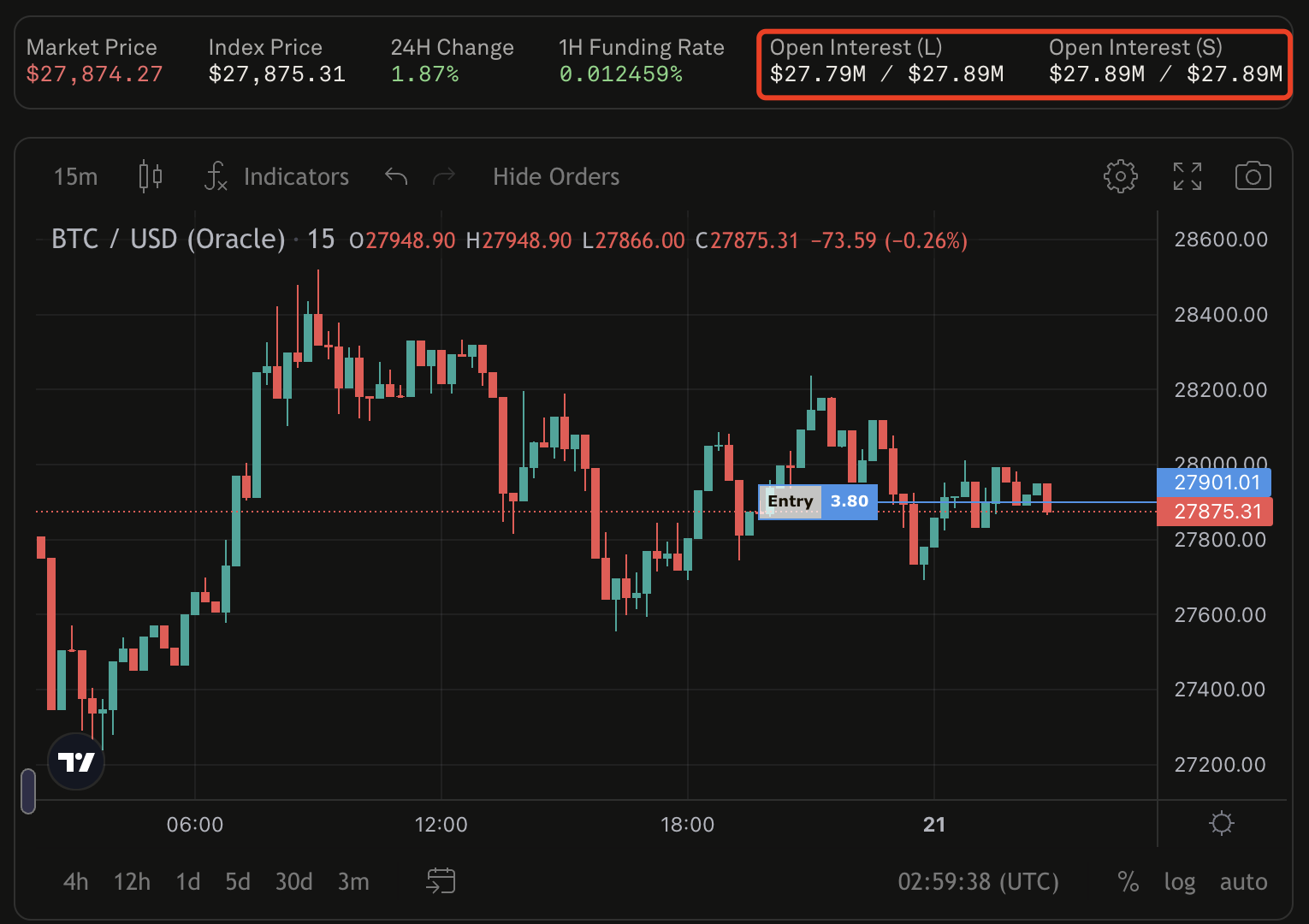Click the Entry 3.80 position line label
Image resolution: width=1309 pixels, height=924 pixels.
(817, 501)
